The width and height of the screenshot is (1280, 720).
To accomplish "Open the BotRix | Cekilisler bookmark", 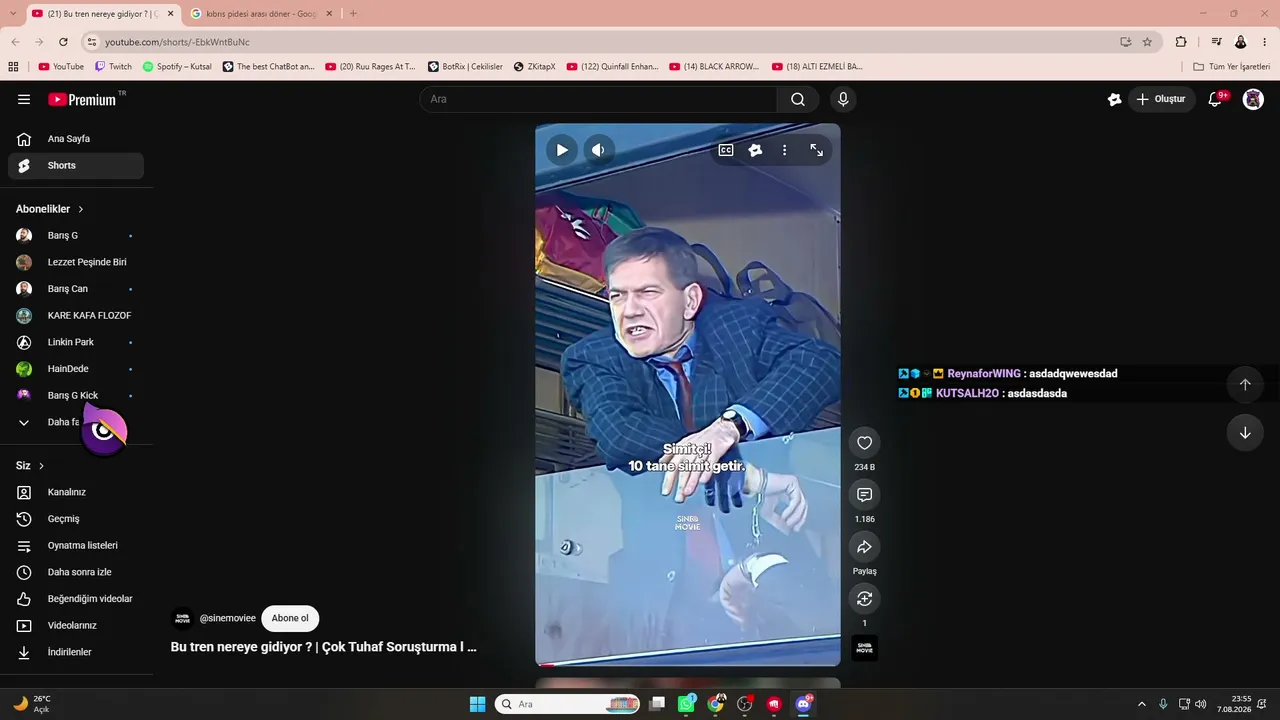I will pos(465,67).
